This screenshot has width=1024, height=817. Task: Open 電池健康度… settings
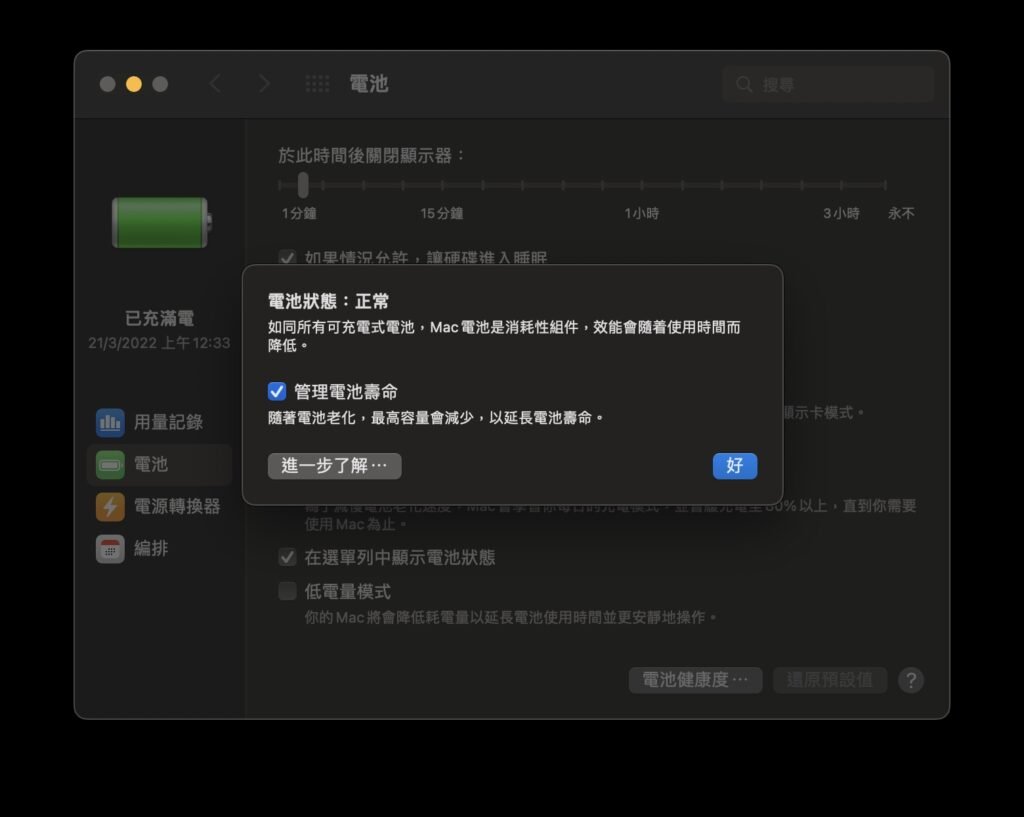(x=695, y=680)
